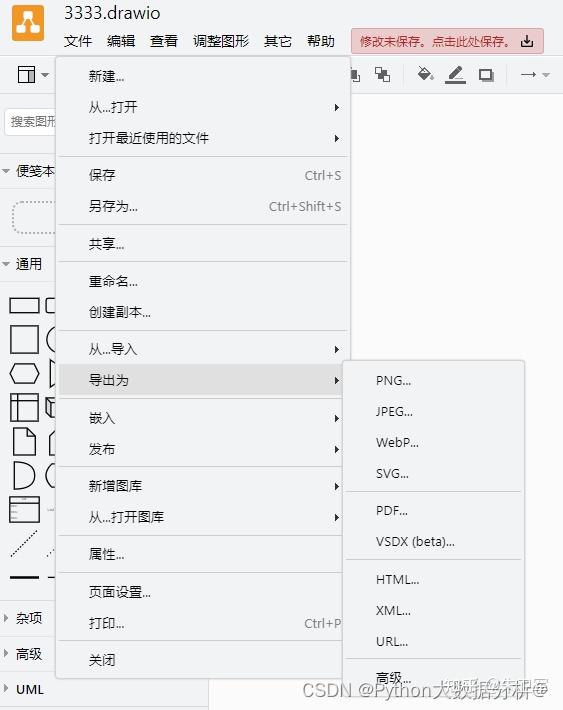Pick the hexagon shape in General
The height and width of the screenshot is (710, 563).
[x=24, y=374]
